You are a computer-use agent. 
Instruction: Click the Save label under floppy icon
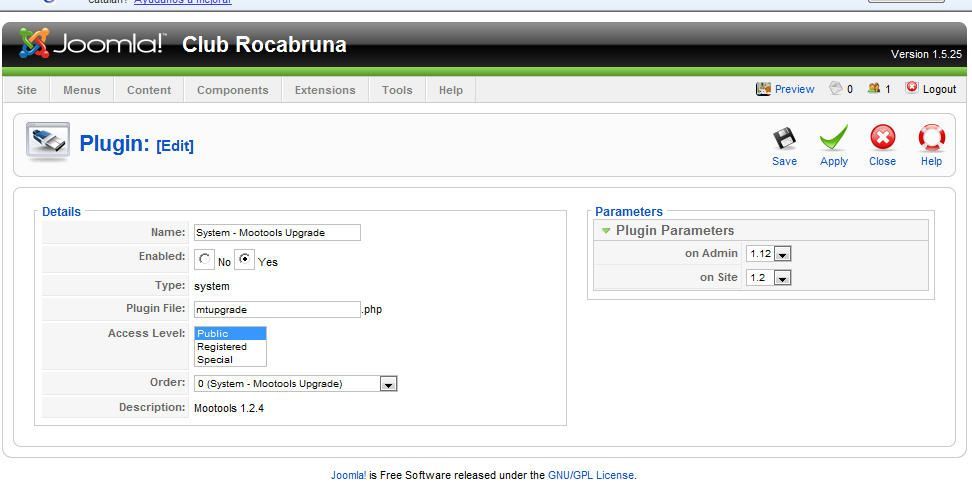click(784, 161)
